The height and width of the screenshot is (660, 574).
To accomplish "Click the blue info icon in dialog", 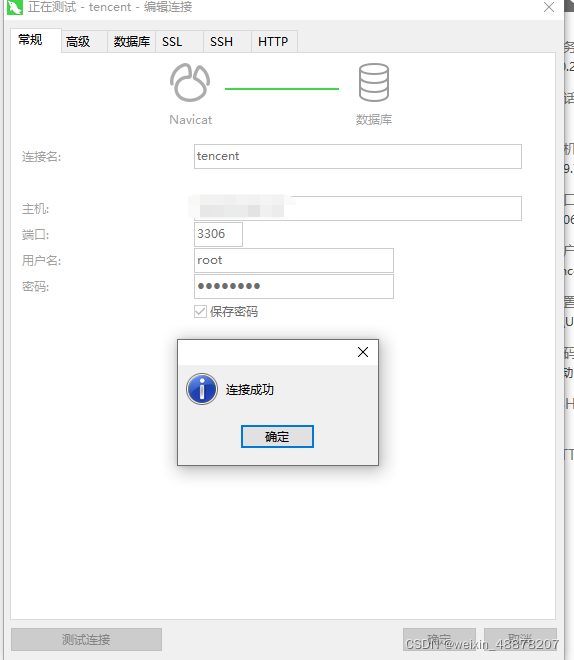I will tap(202, 389).
